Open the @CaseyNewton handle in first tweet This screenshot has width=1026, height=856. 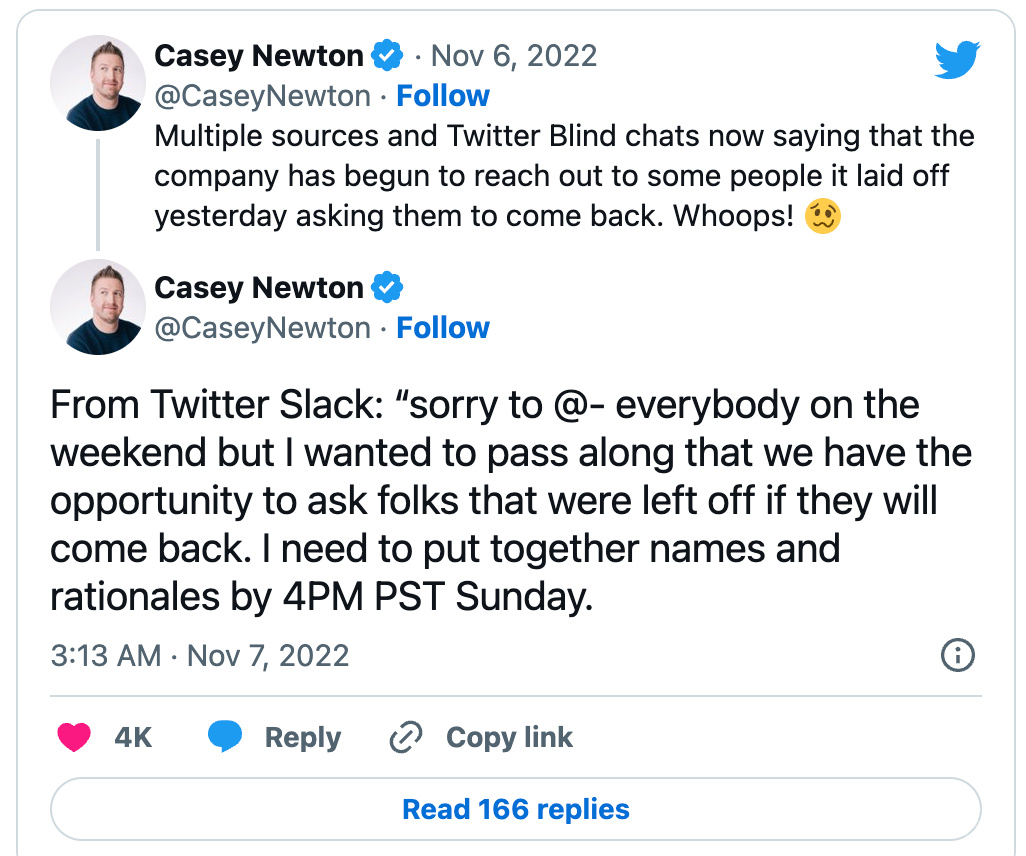coord(262,96)
